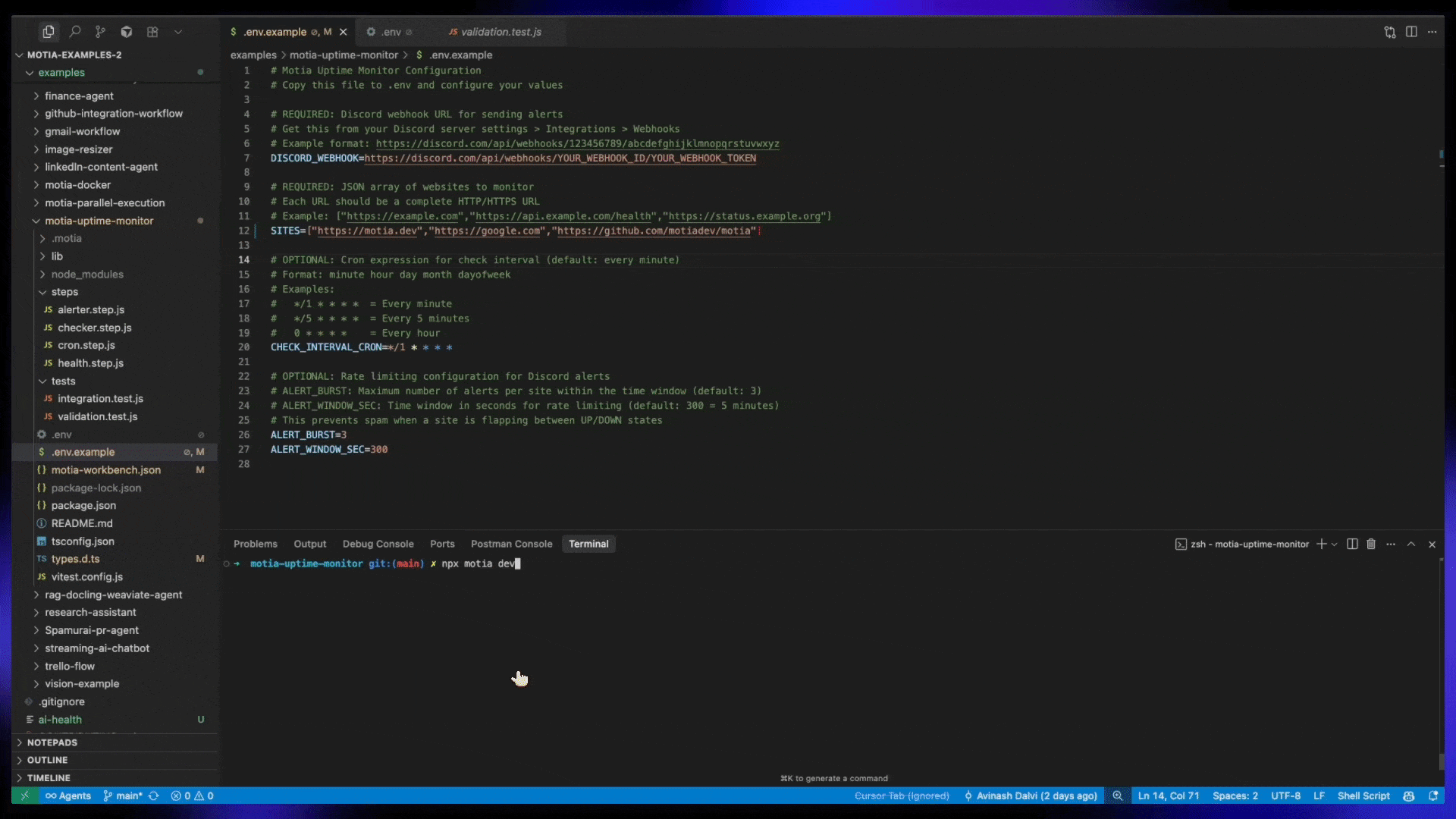Maximize terminal panel with chevron up
This screenshot has height=819, width=1456.
(x=1411, y=544)
